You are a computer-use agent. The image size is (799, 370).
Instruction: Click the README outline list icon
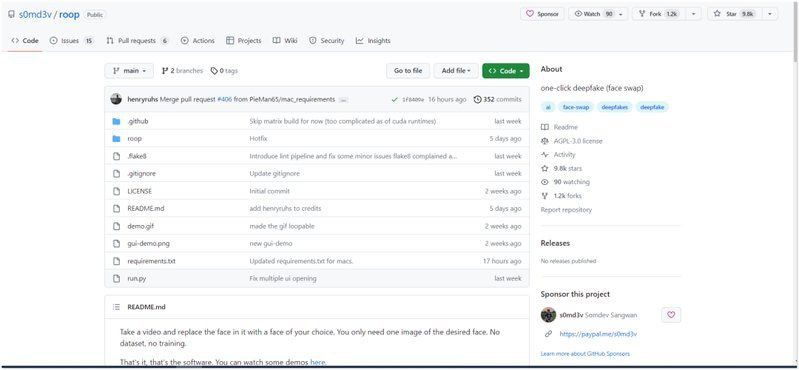117,307
